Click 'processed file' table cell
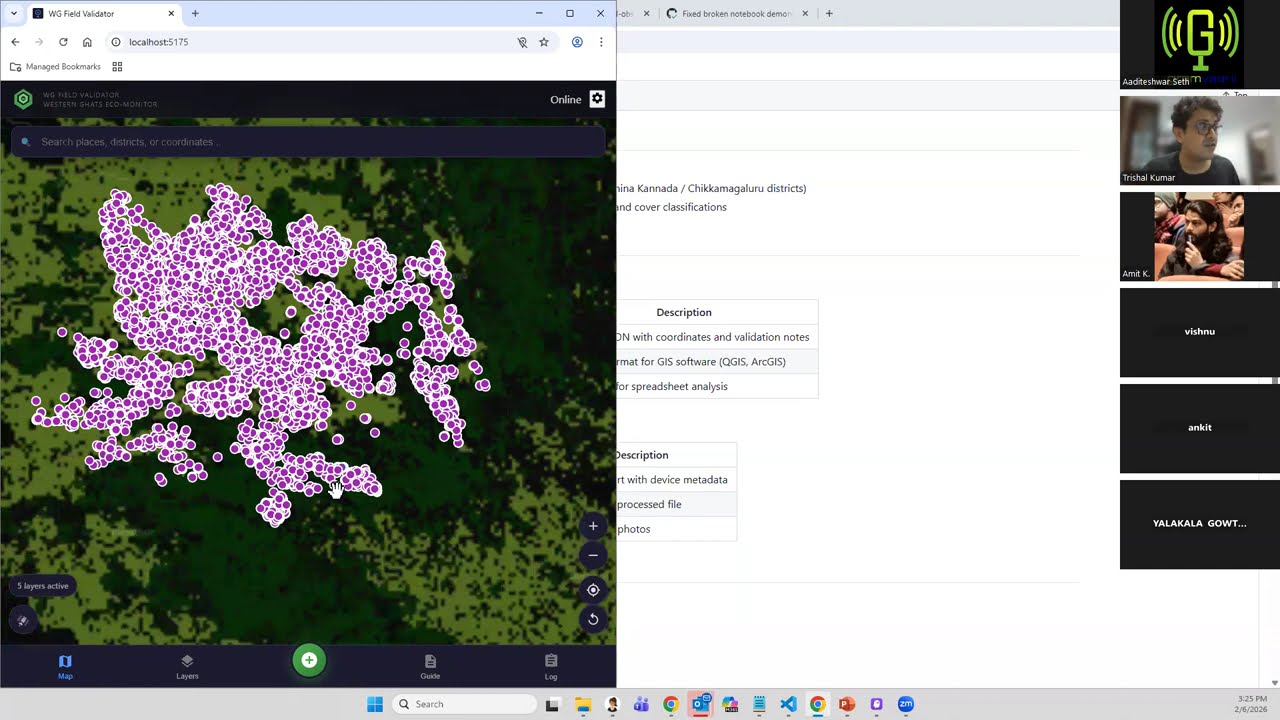 [x=649, y=504]
